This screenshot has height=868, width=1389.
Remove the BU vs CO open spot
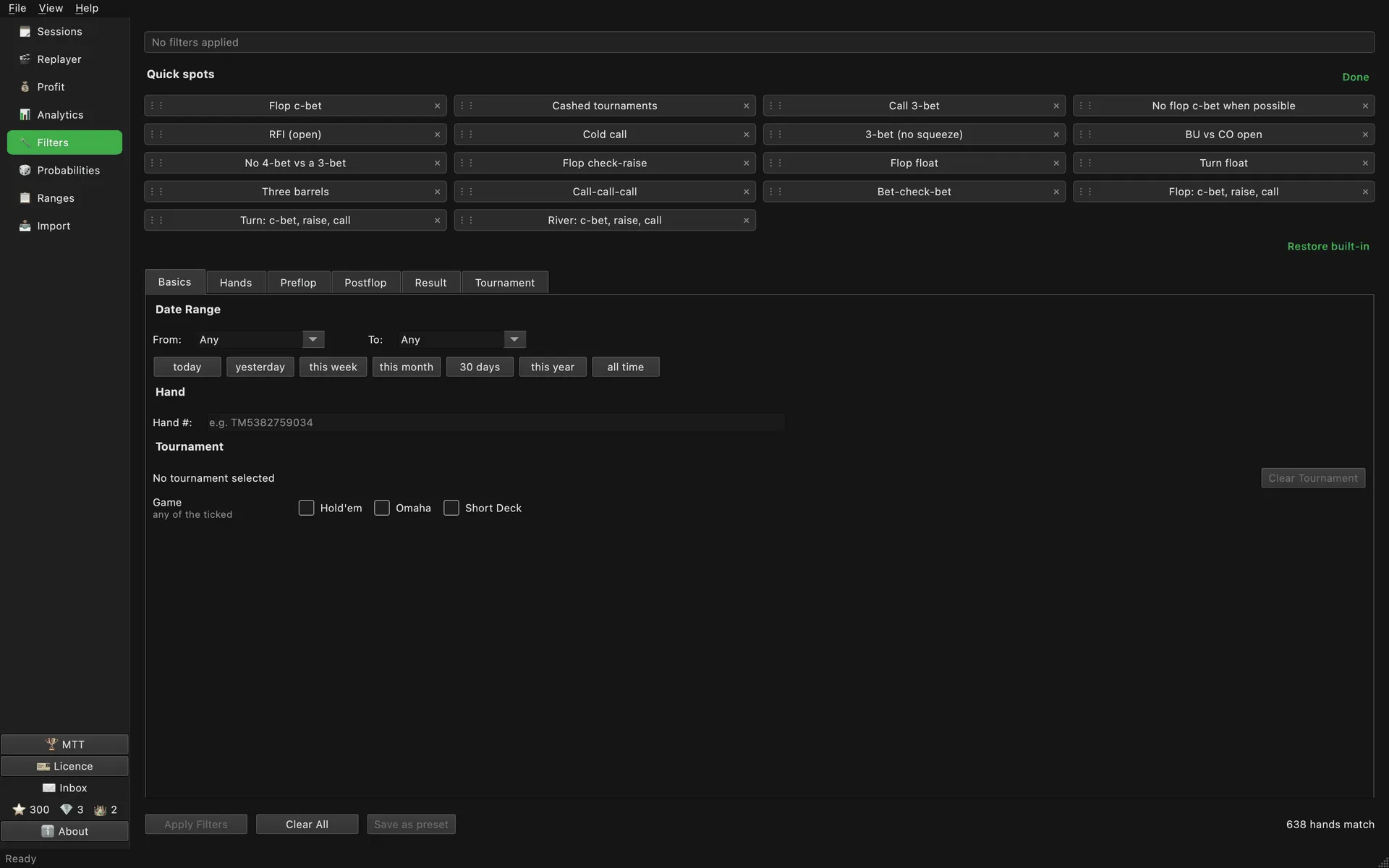[x=1365, y=135]
